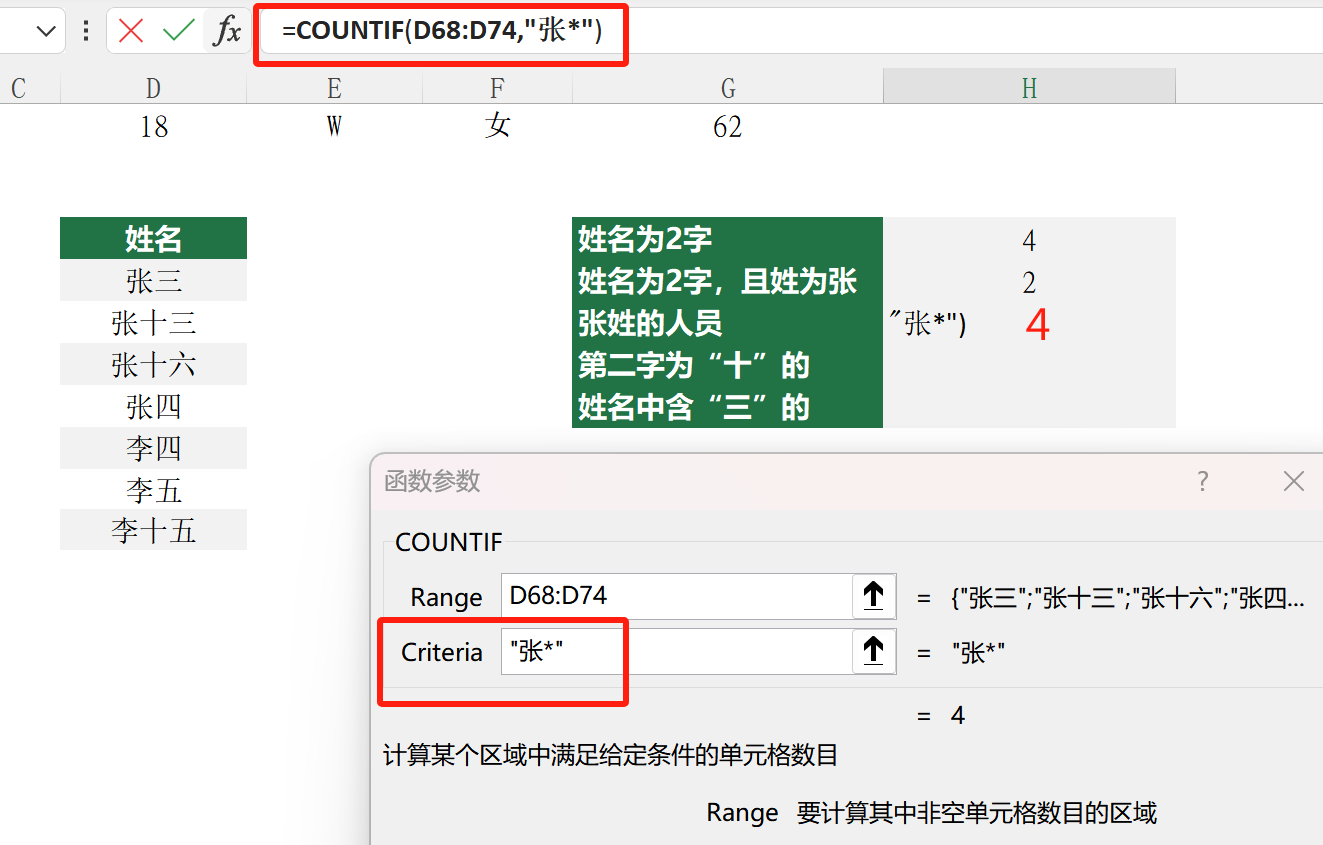The width and height of the screenshot is (1323, 845).
Task: Select the name cell 张四
Action: (x=153, y=407)
